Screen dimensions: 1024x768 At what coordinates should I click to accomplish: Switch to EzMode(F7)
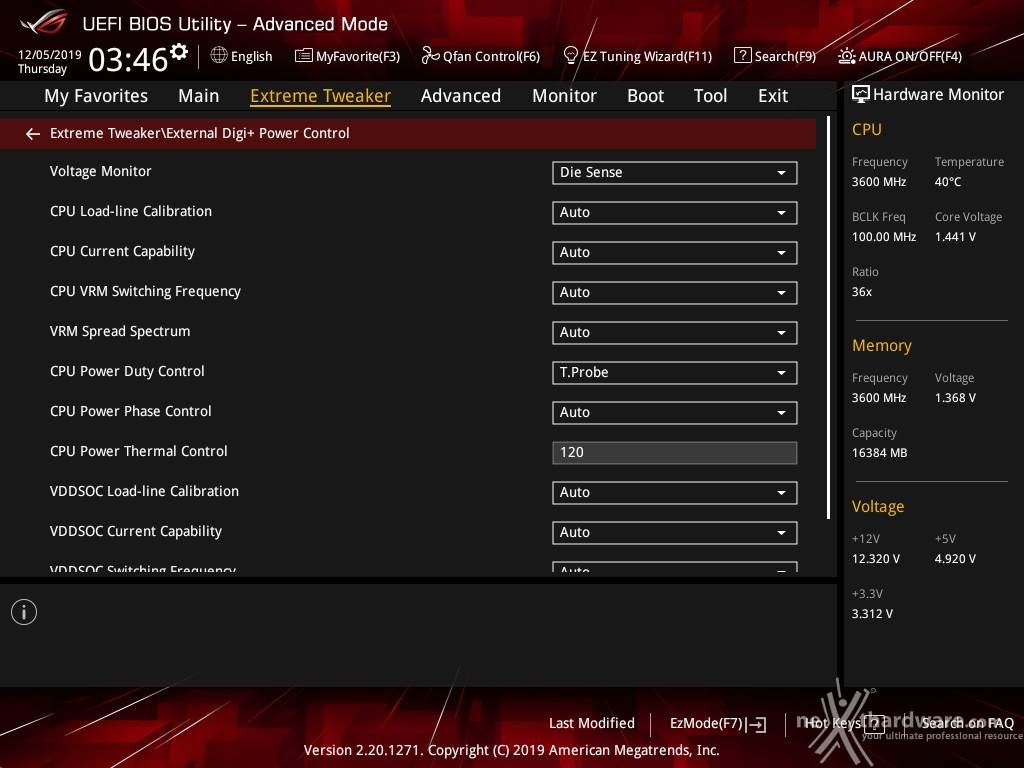click(706, 724)
